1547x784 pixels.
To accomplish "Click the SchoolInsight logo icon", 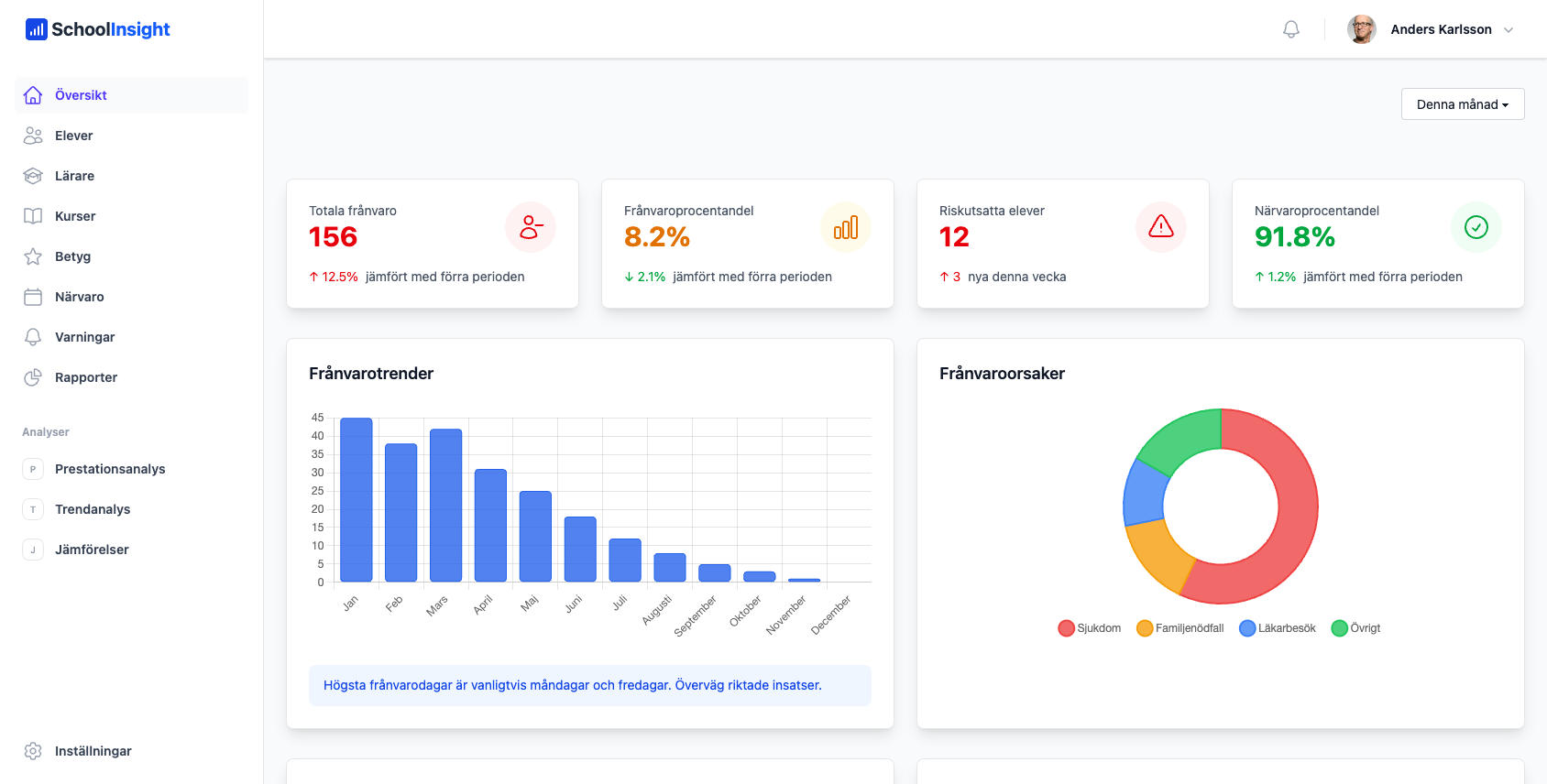I will click(x=36, y=29).
